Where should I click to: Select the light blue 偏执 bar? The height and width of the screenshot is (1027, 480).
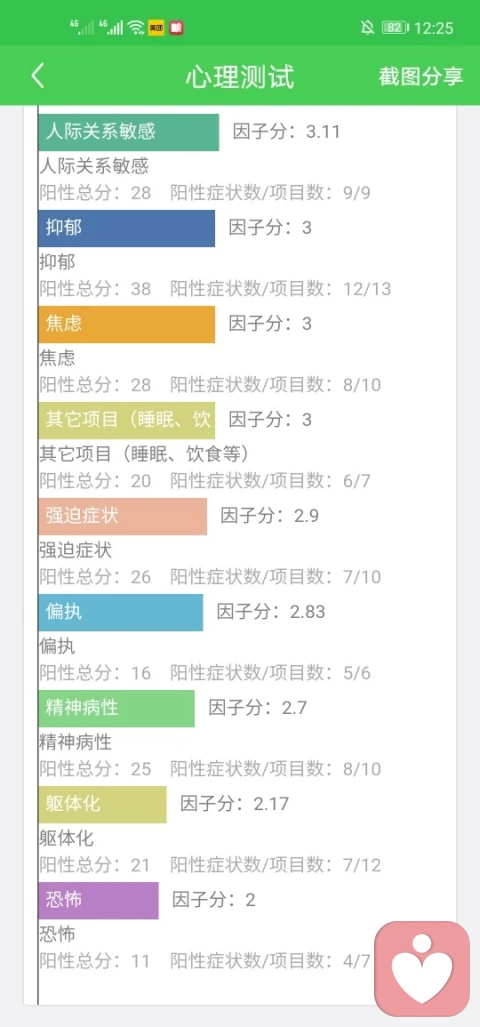120,612
